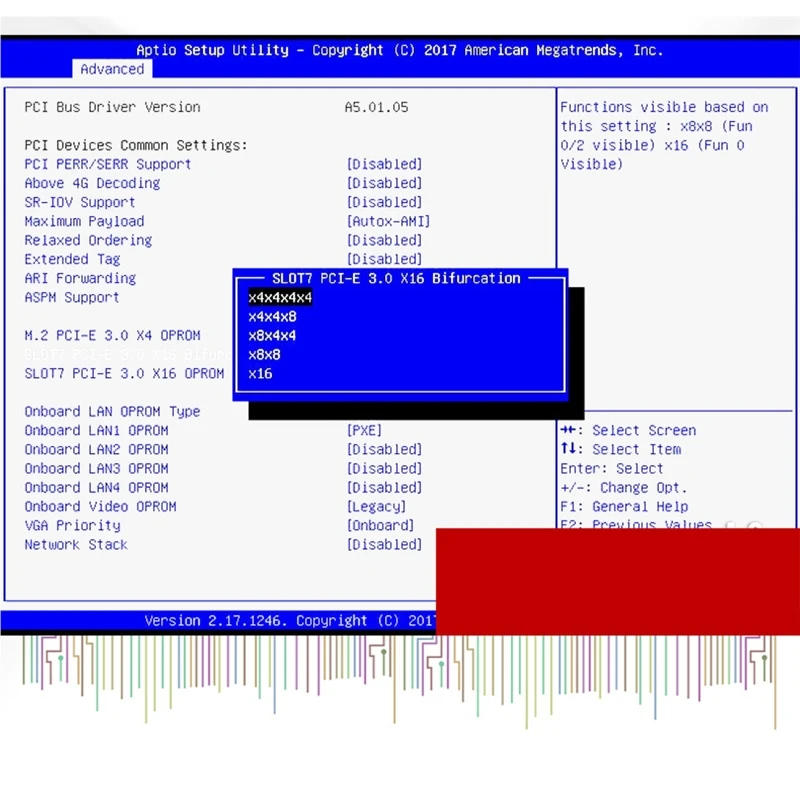800x800 pixels.
Task: Select the Above 4G Decoding setting
Action: point(92,183)
